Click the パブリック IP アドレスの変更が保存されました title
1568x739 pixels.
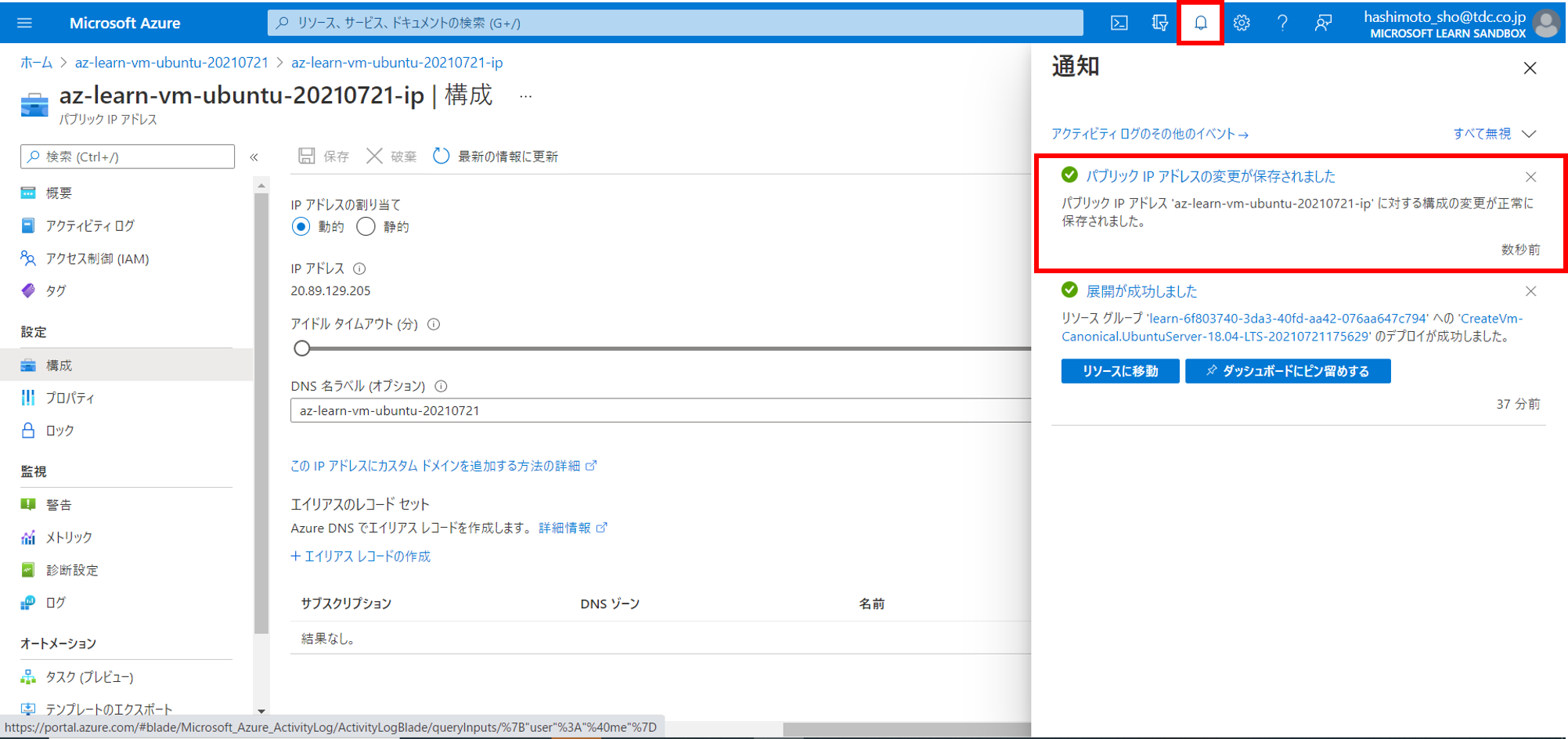point(1210,176)
